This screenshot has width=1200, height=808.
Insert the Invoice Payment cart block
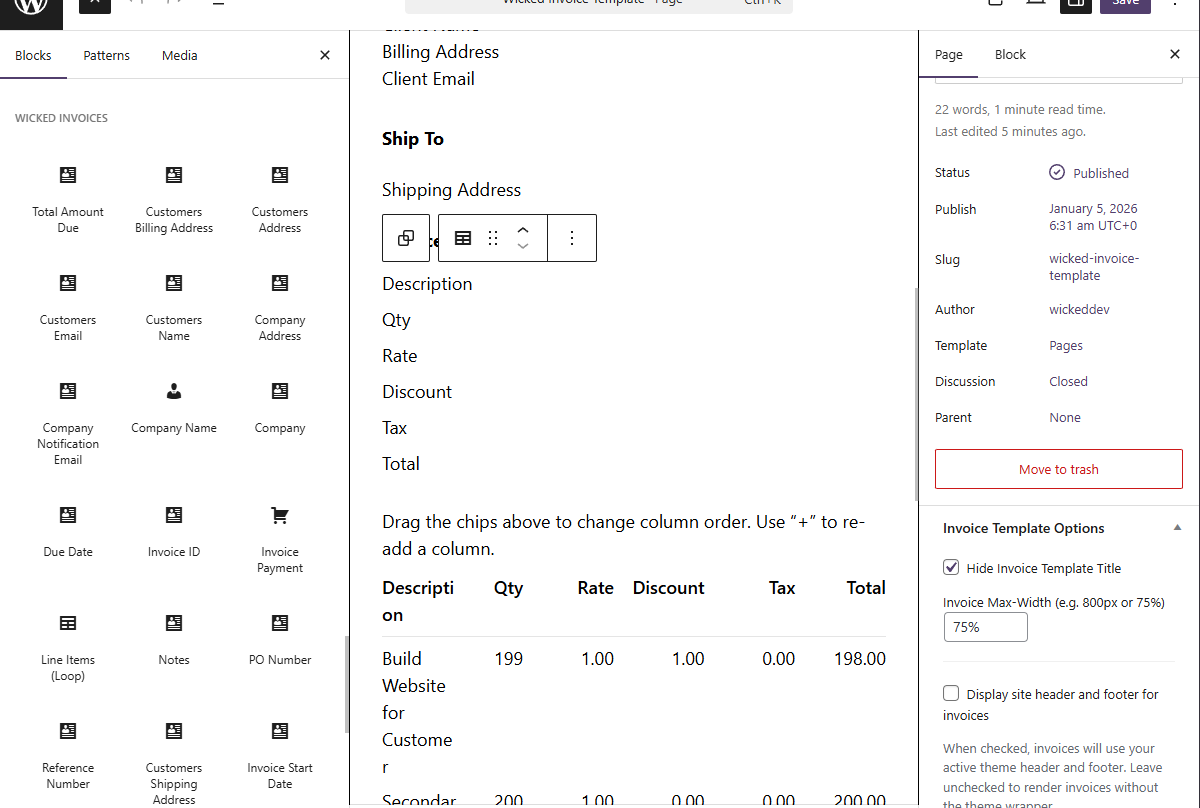tap(279, 540)
